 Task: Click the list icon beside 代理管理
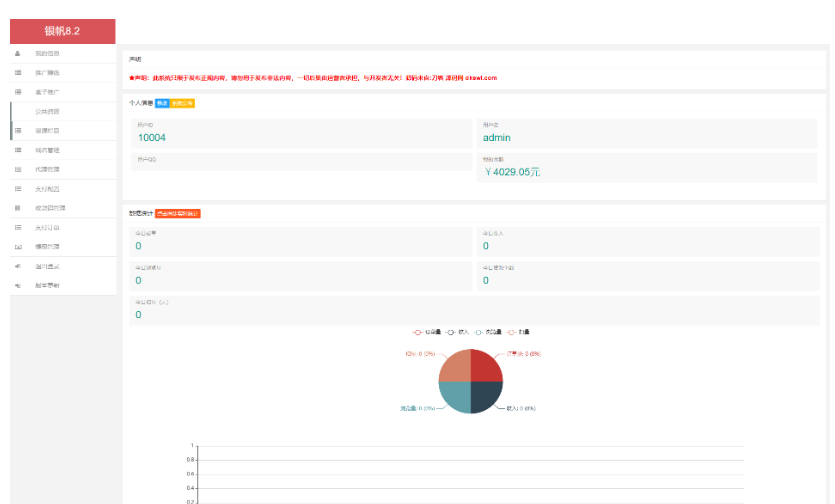pyautogui.click(x=18, y=169)
